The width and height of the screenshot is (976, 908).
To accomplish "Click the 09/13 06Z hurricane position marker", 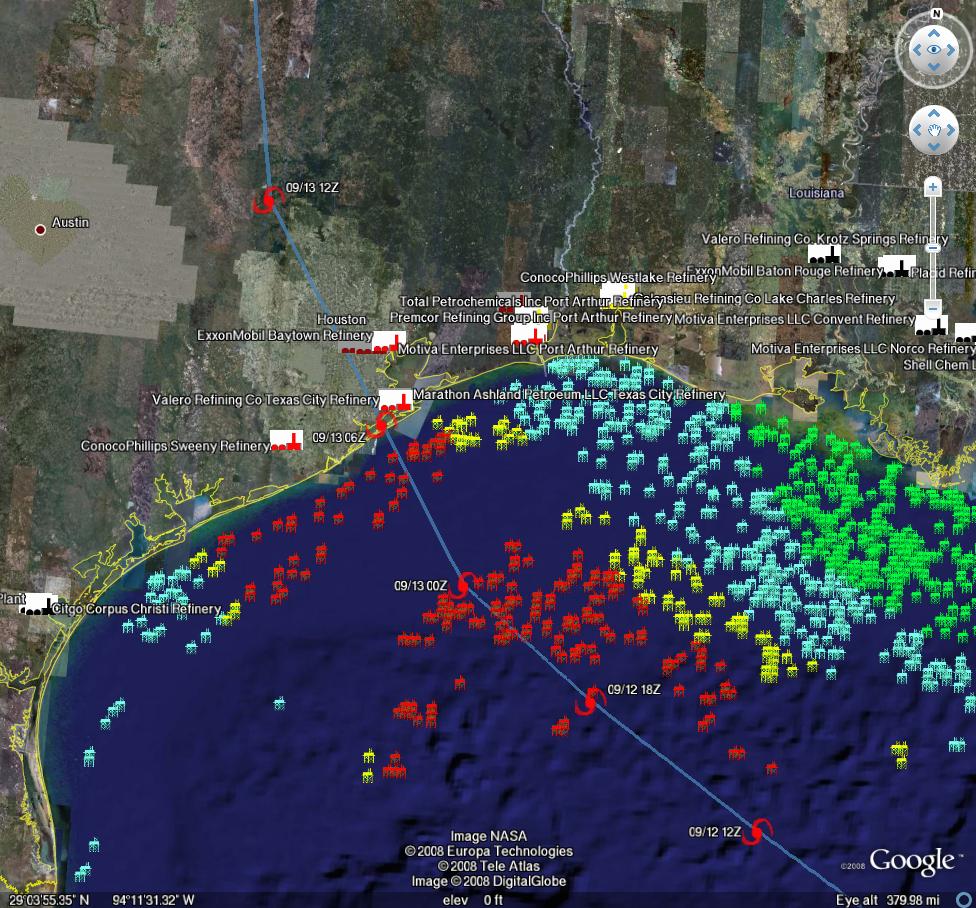I will (380, 426).
